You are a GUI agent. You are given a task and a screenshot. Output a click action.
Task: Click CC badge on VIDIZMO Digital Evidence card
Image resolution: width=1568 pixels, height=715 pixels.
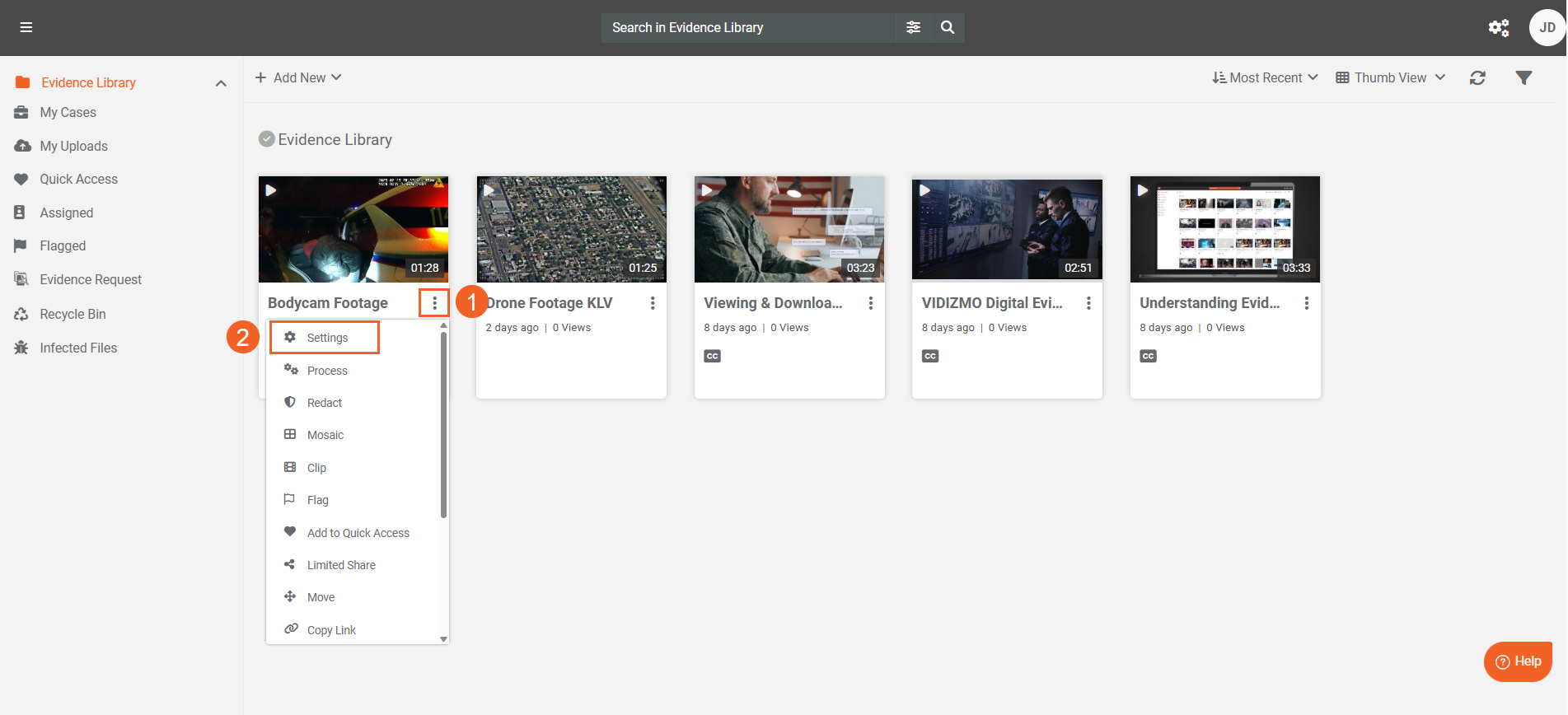(930, 356)
